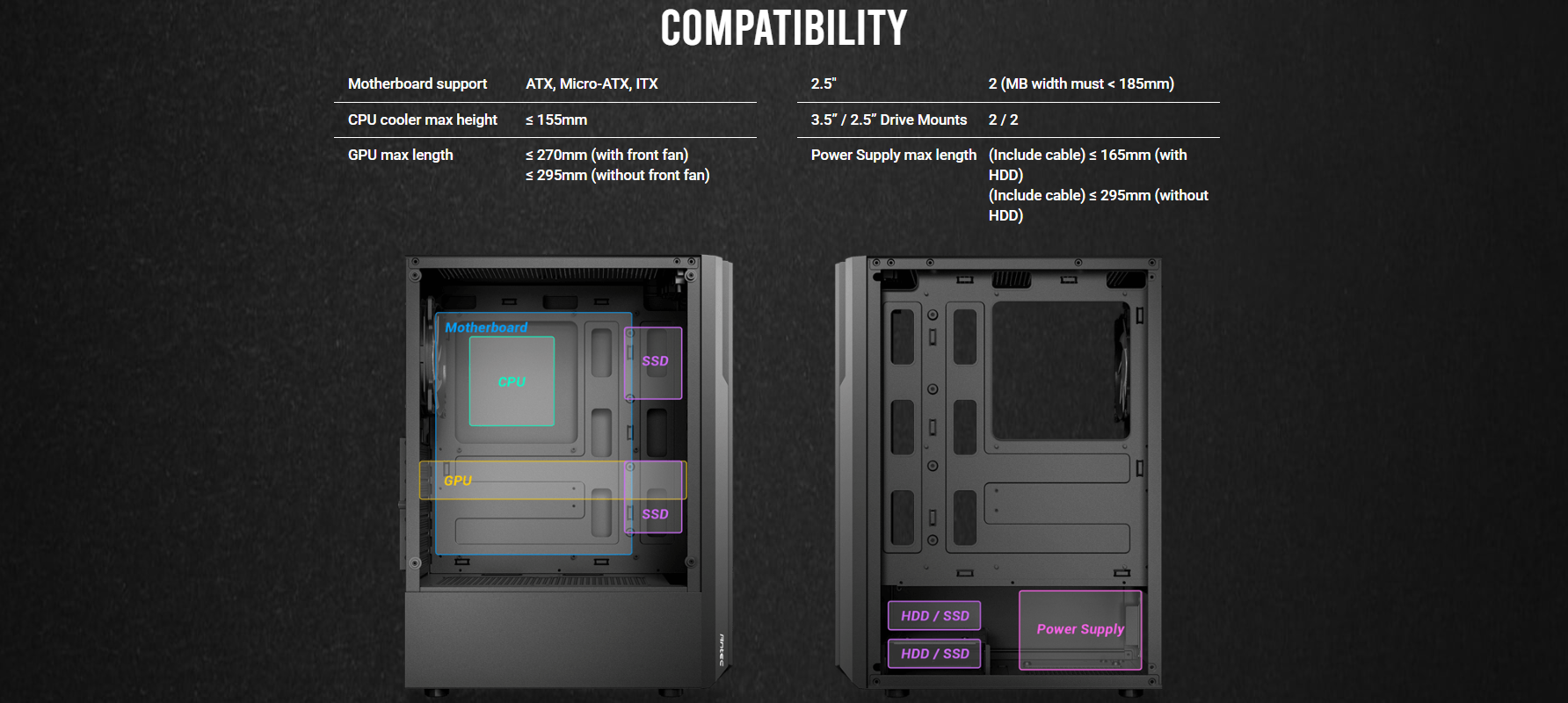Click the "≤ 155mm" cooler height value
1568x703 pixels.
556,120
